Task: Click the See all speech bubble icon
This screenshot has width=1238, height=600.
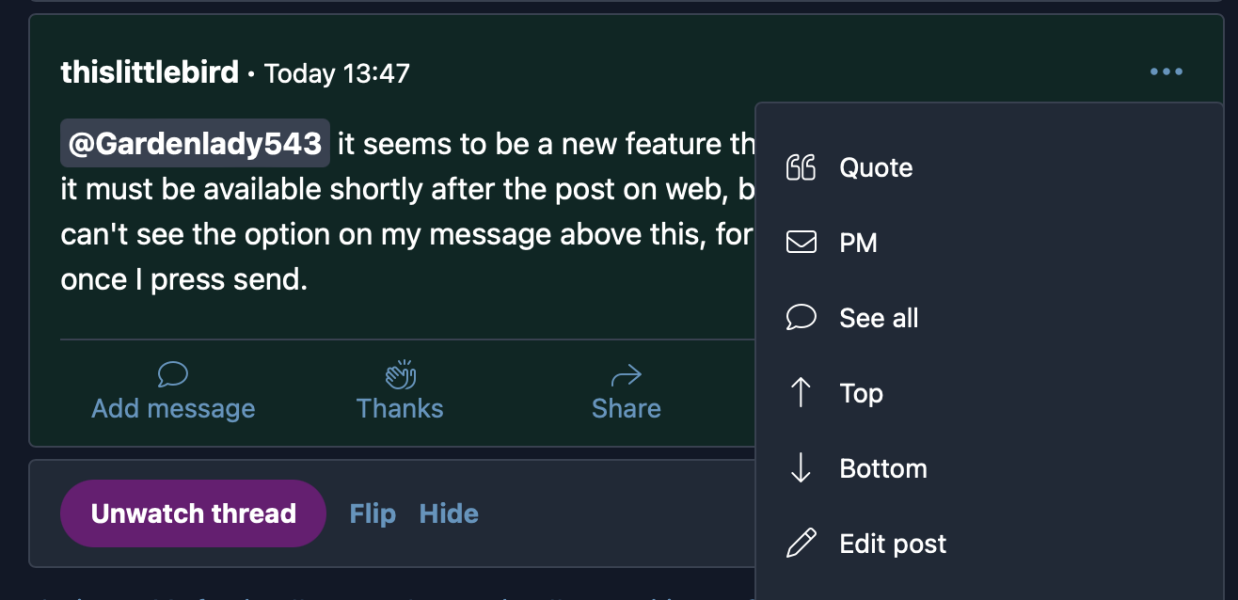Action: tap(801, 318)
